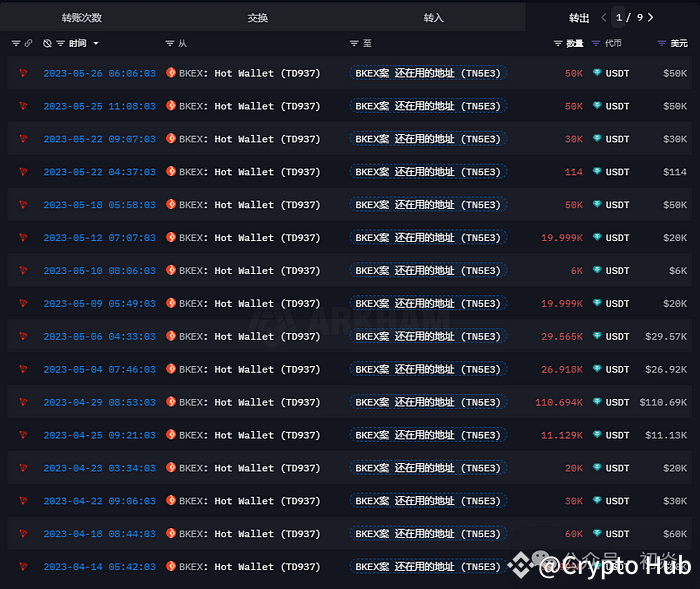Image resolution: width=700 pixels, height=589 pixels.
Task: Switch to the 转出 tab
Action: (x=579, y=18)
